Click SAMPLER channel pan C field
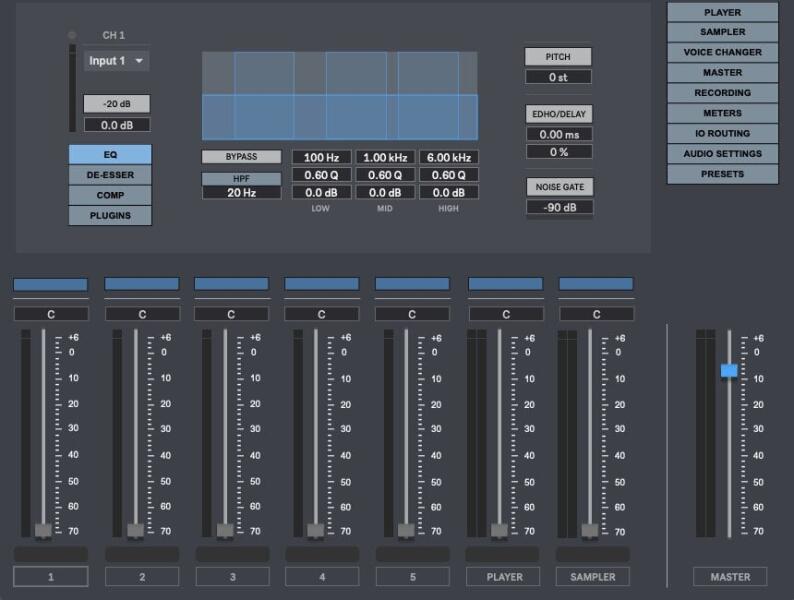The height and width of the screenshot is (600, 794). [x=597, y=314]
